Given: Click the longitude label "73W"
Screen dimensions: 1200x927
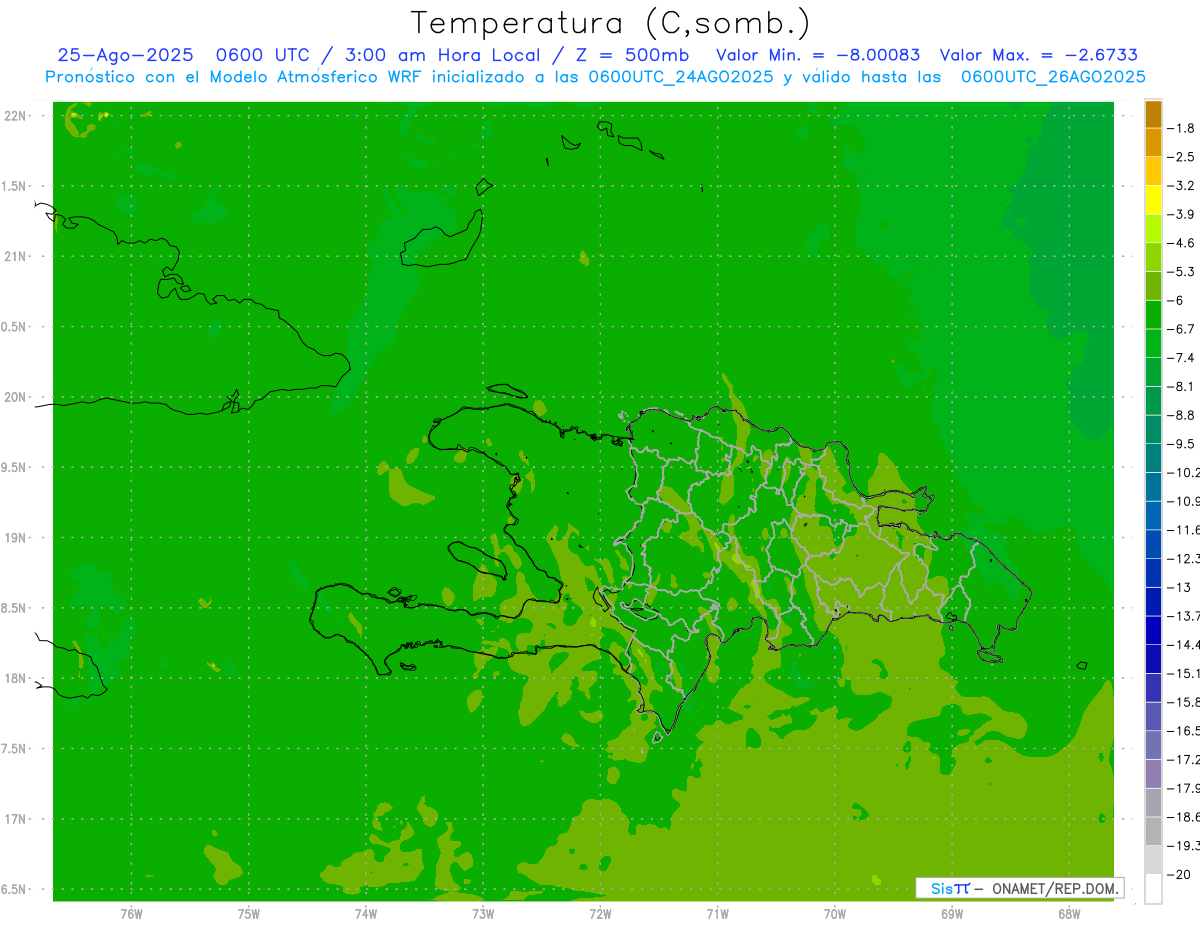Looking at the screenshot, I should [x=483, y=914].
